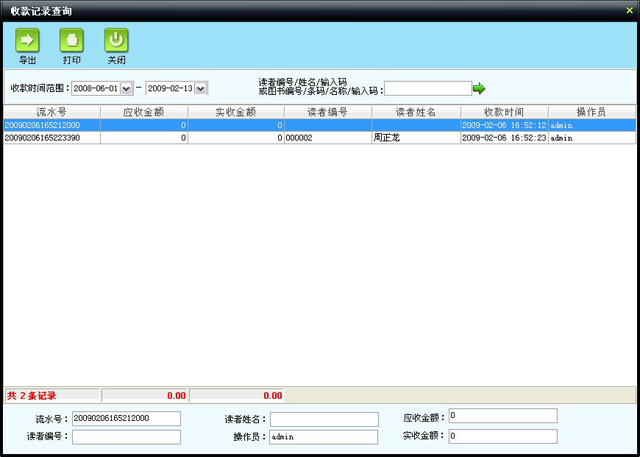Click the bottom 应收金额 input field

[502, 416]
